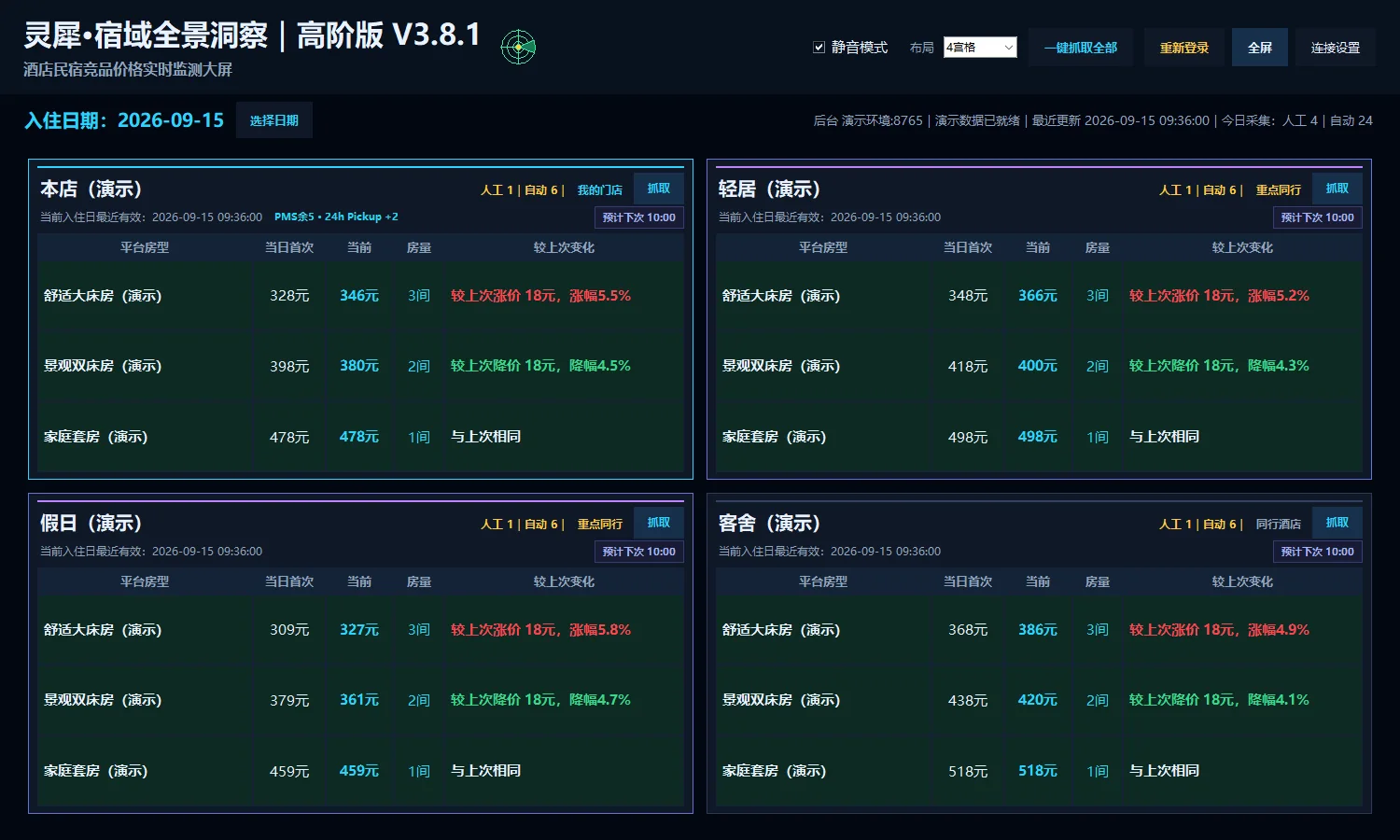Activate the 全屏 button
The width and height of the screenshot is (1400, 840).
coord(1260,48)
